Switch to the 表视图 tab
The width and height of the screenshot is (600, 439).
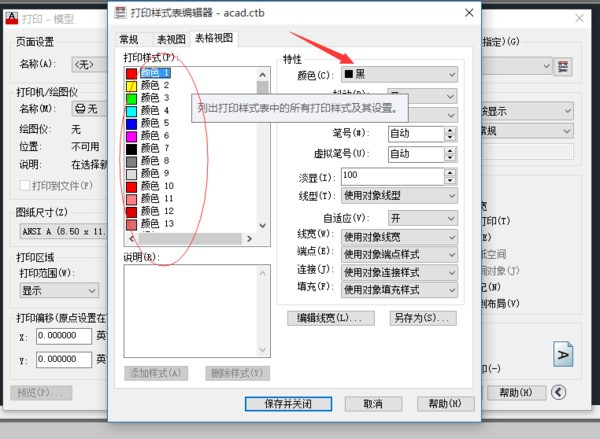point(171,39)
